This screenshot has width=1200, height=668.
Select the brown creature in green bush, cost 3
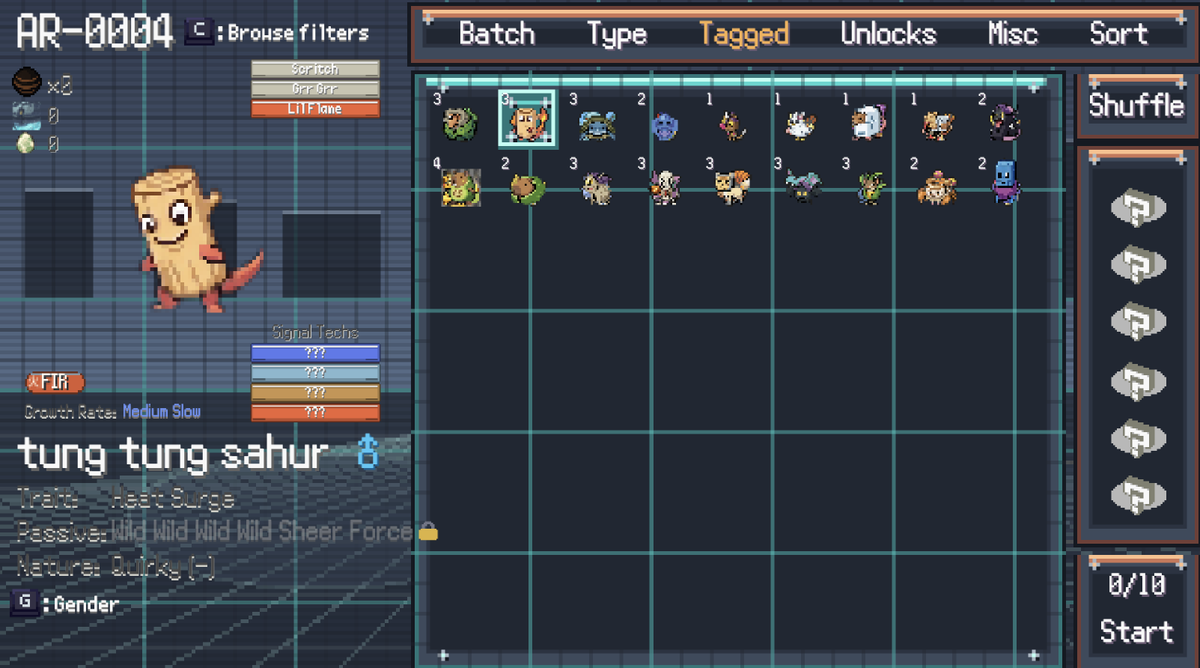coord(460,124)
